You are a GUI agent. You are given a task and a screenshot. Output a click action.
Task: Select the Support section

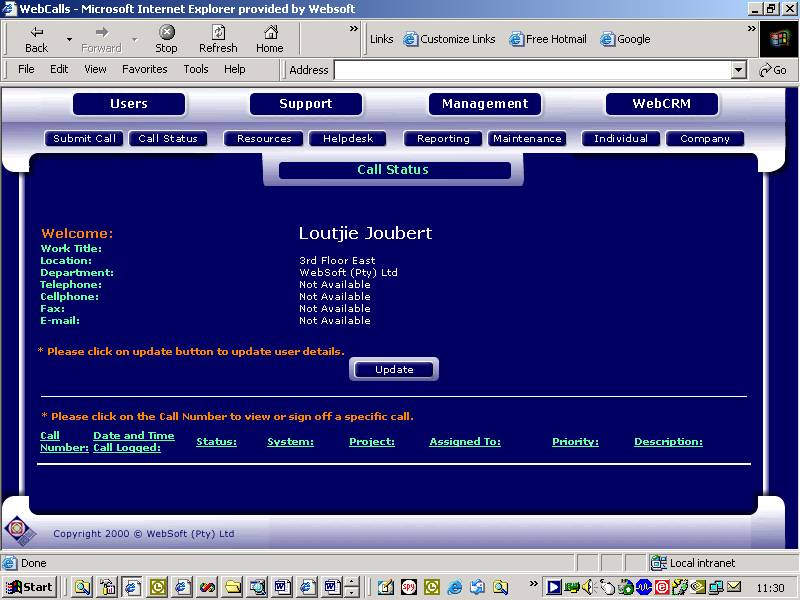[306, 104]
